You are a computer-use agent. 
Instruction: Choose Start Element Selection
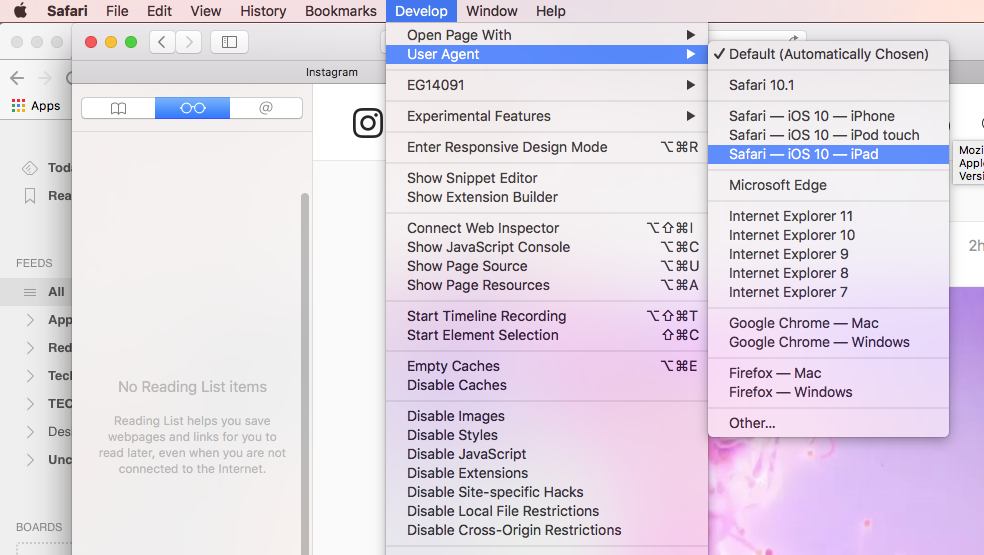coord(547,335)
